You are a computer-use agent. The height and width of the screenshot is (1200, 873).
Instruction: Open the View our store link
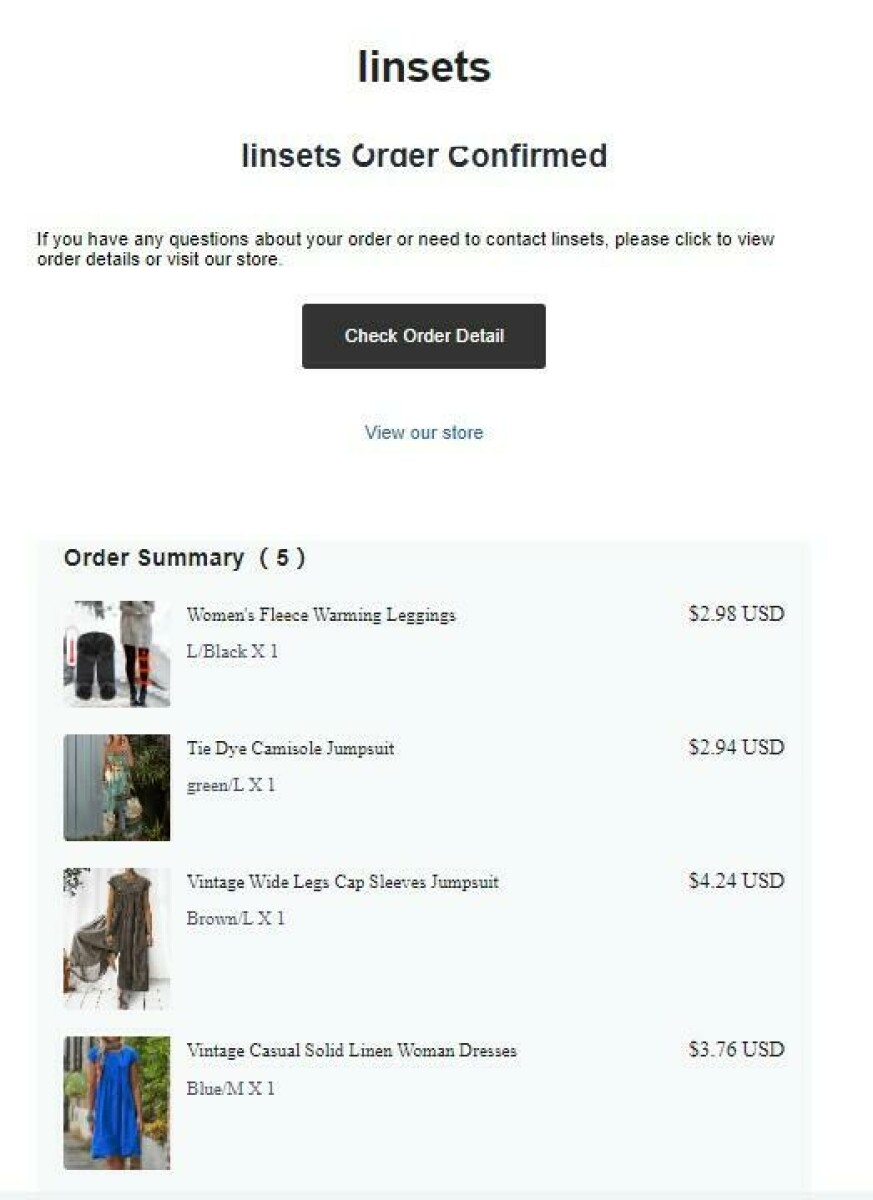tap(424, 433)
